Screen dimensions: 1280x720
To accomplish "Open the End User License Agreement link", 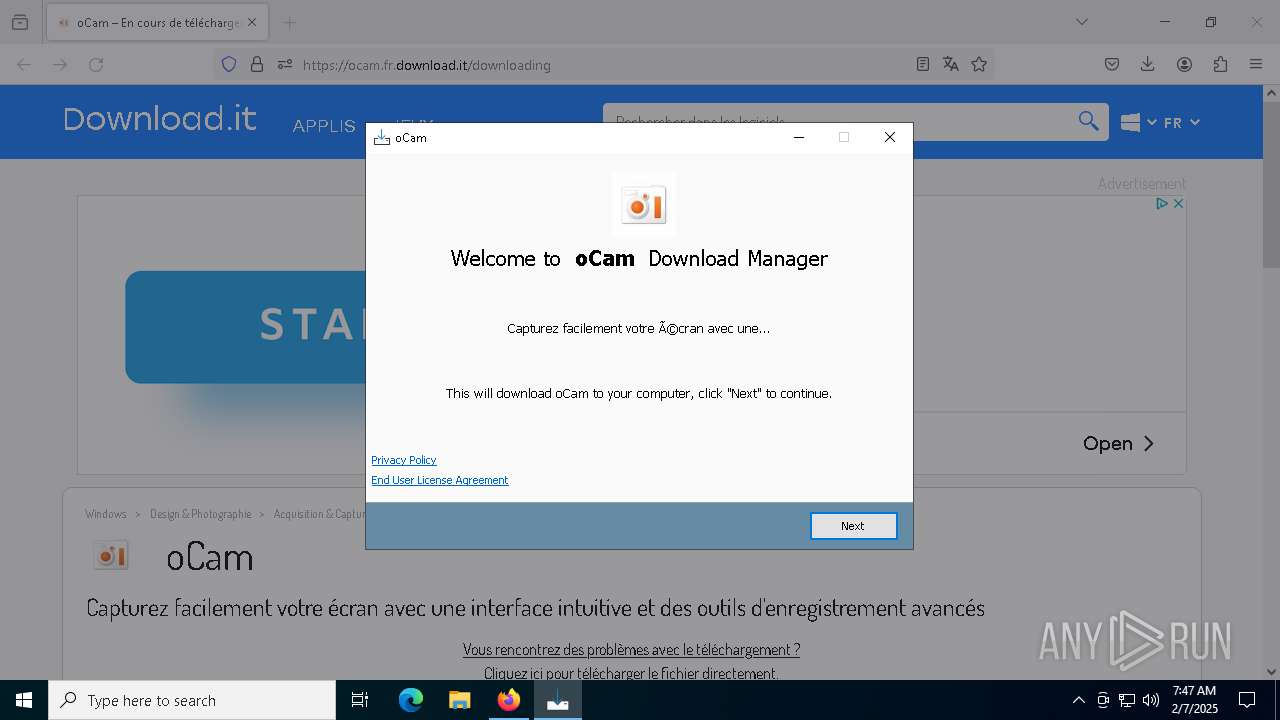I will pos(440,480).
